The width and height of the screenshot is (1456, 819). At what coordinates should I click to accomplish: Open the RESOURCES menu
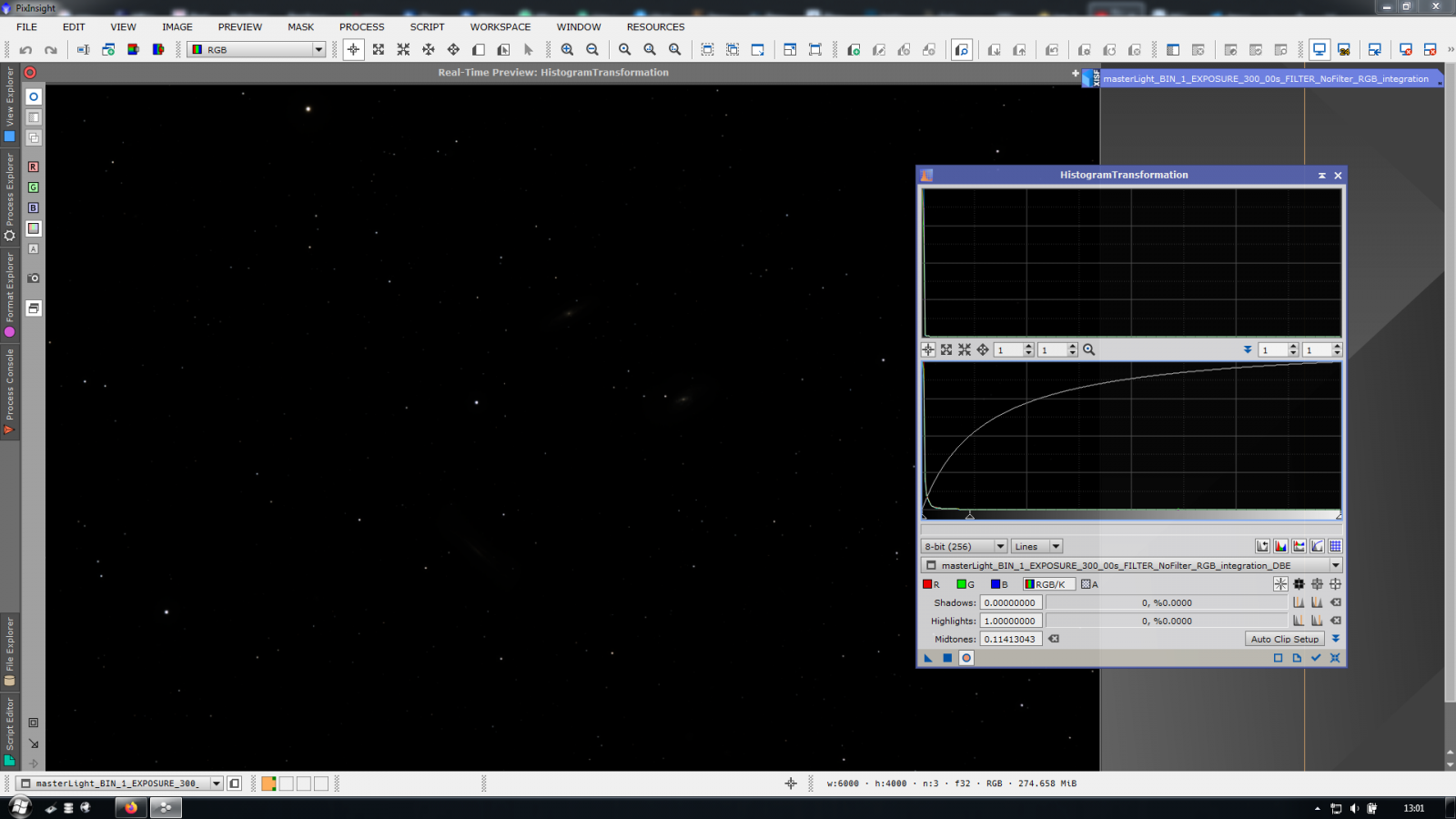pyautogui.click(x=655, y=27)
